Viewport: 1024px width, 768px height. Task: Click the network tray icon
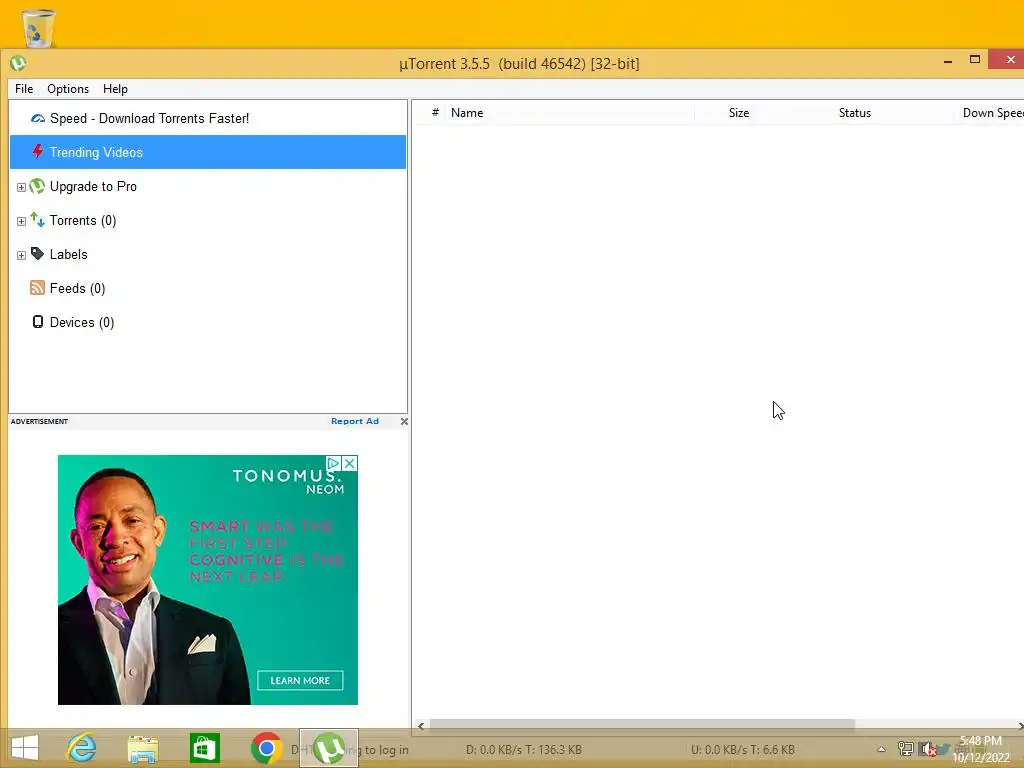[x=905, y=749]
